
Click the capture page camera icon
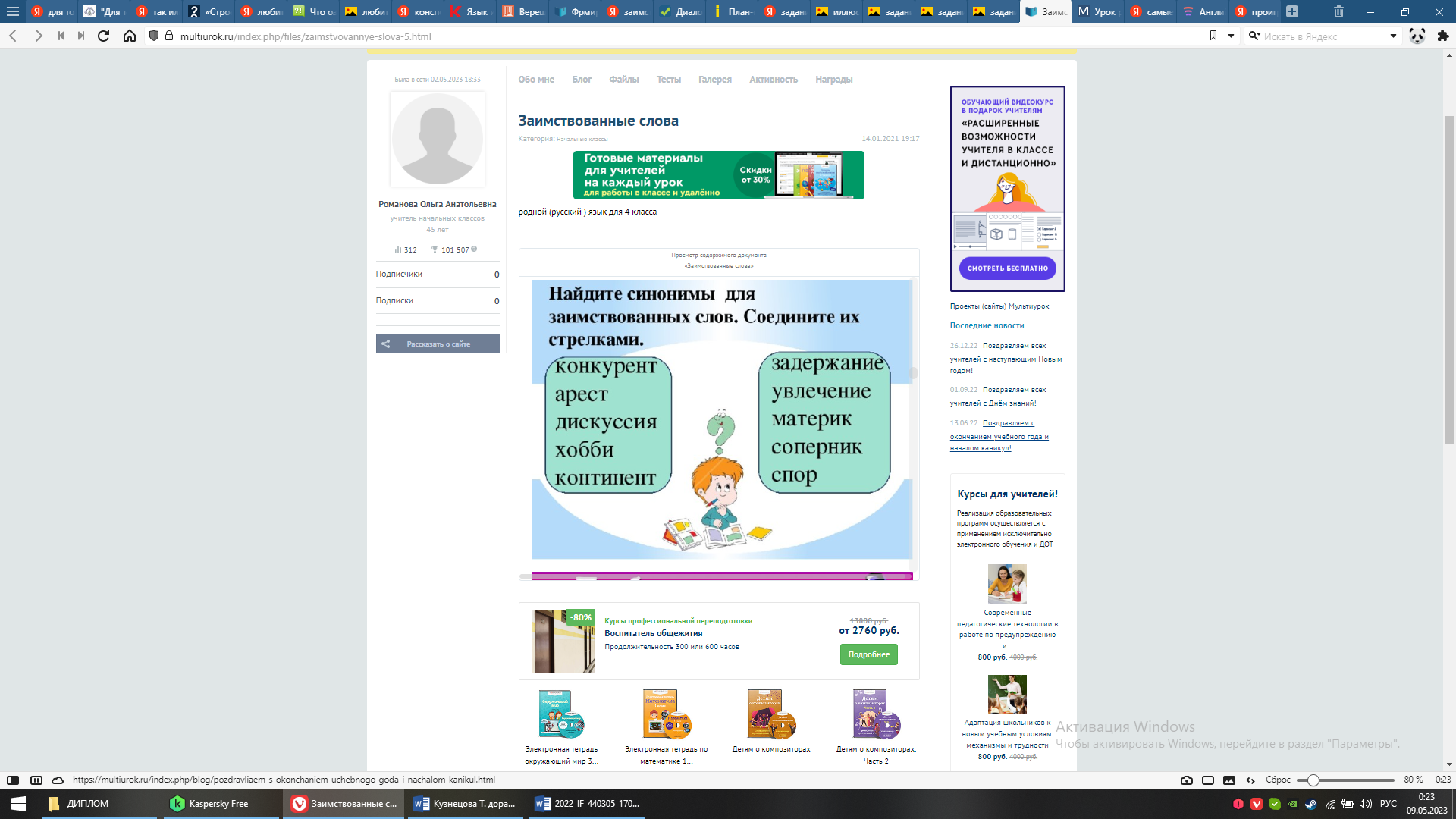(x=1187, y=780)
